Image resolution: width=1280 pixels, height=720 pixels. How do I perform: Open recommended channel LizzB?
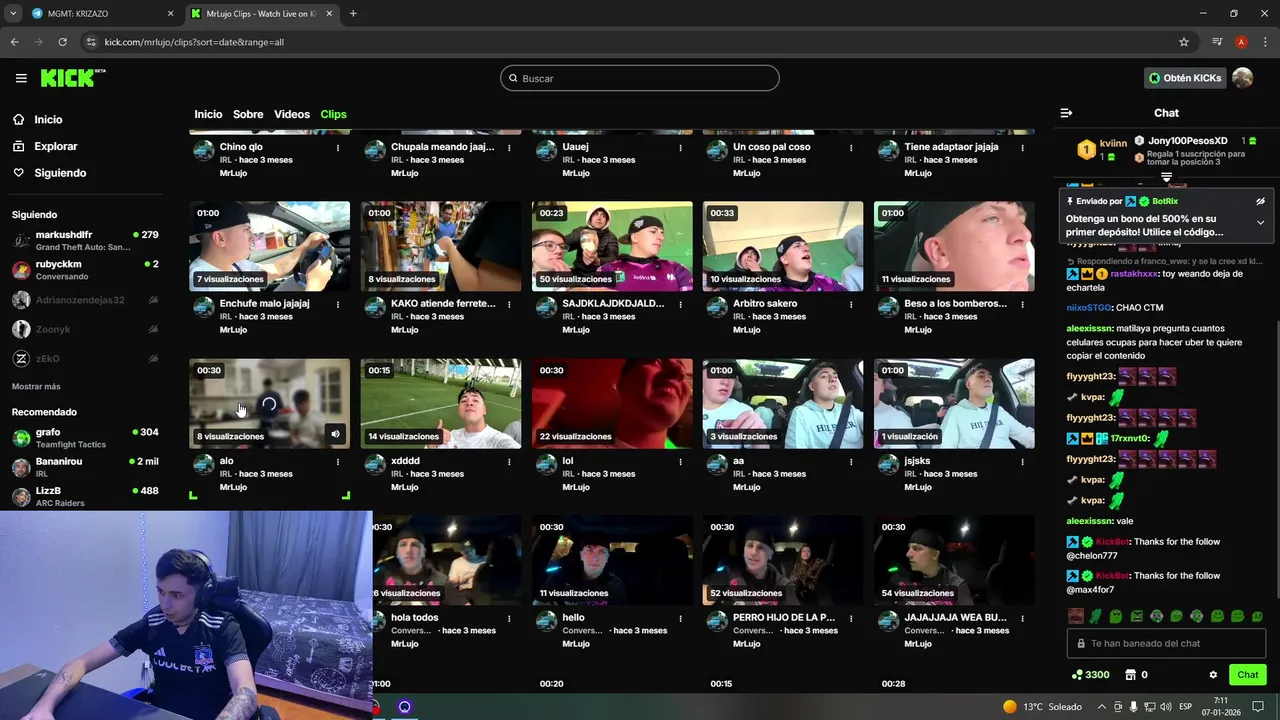point(85,496)
